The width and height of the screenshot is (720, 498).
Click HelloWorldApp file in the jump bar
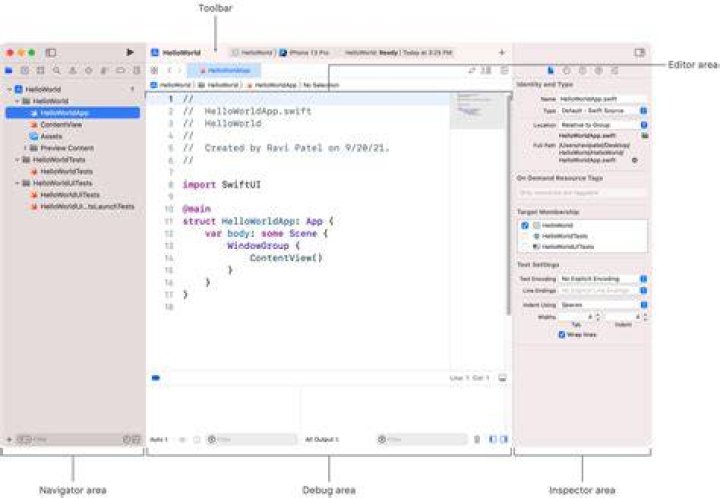click(x=272, y=85)
